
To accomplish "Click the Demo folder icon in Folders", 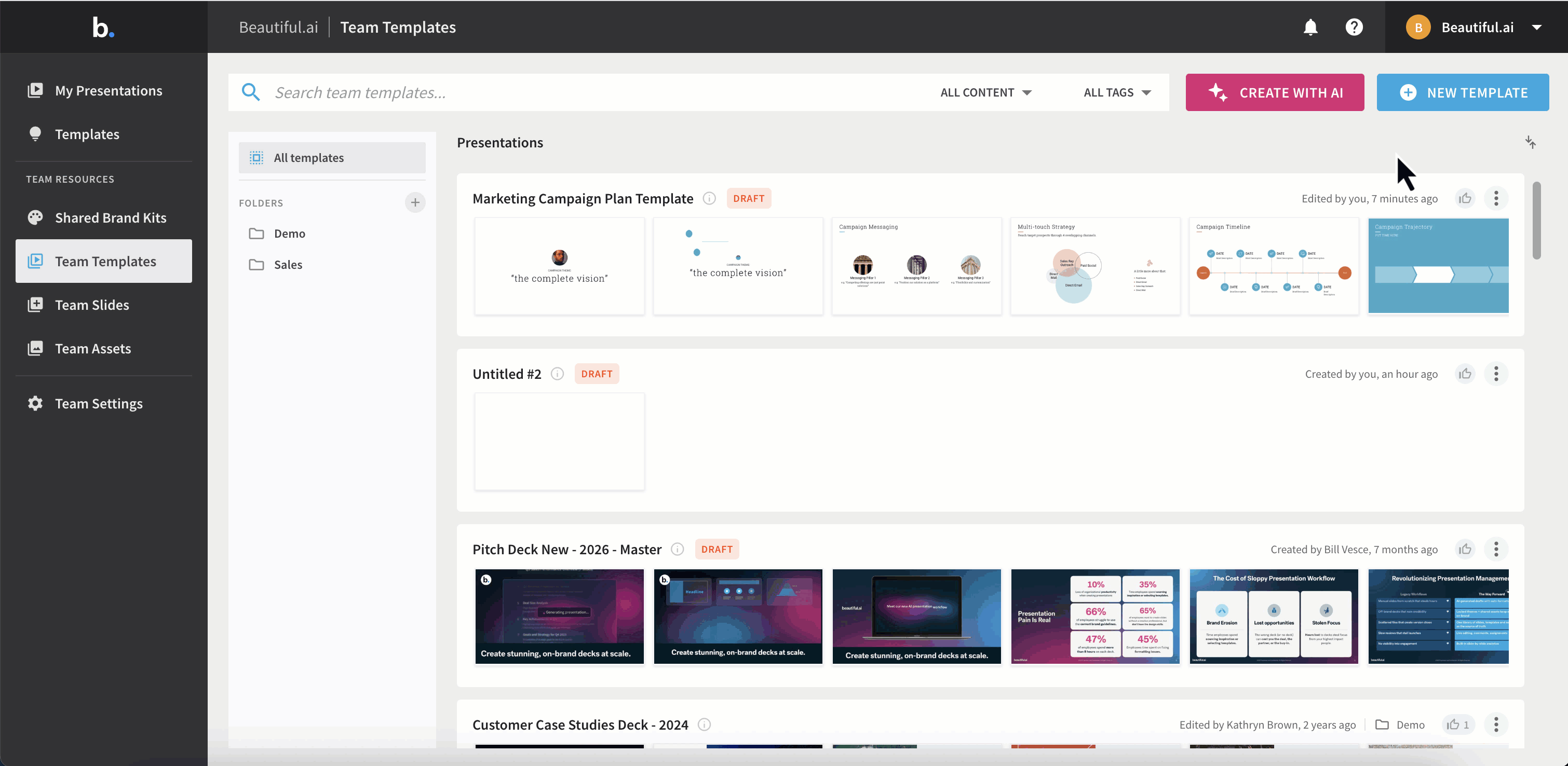I will [256, 234].
